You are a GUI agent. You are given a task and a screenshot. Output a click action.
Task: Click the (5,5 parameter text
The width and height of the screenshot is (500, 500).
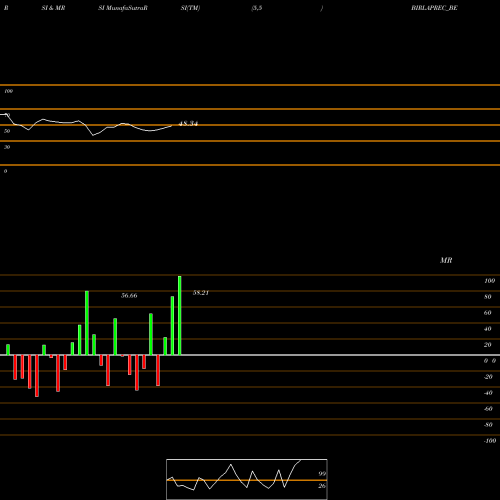point(257,8)
